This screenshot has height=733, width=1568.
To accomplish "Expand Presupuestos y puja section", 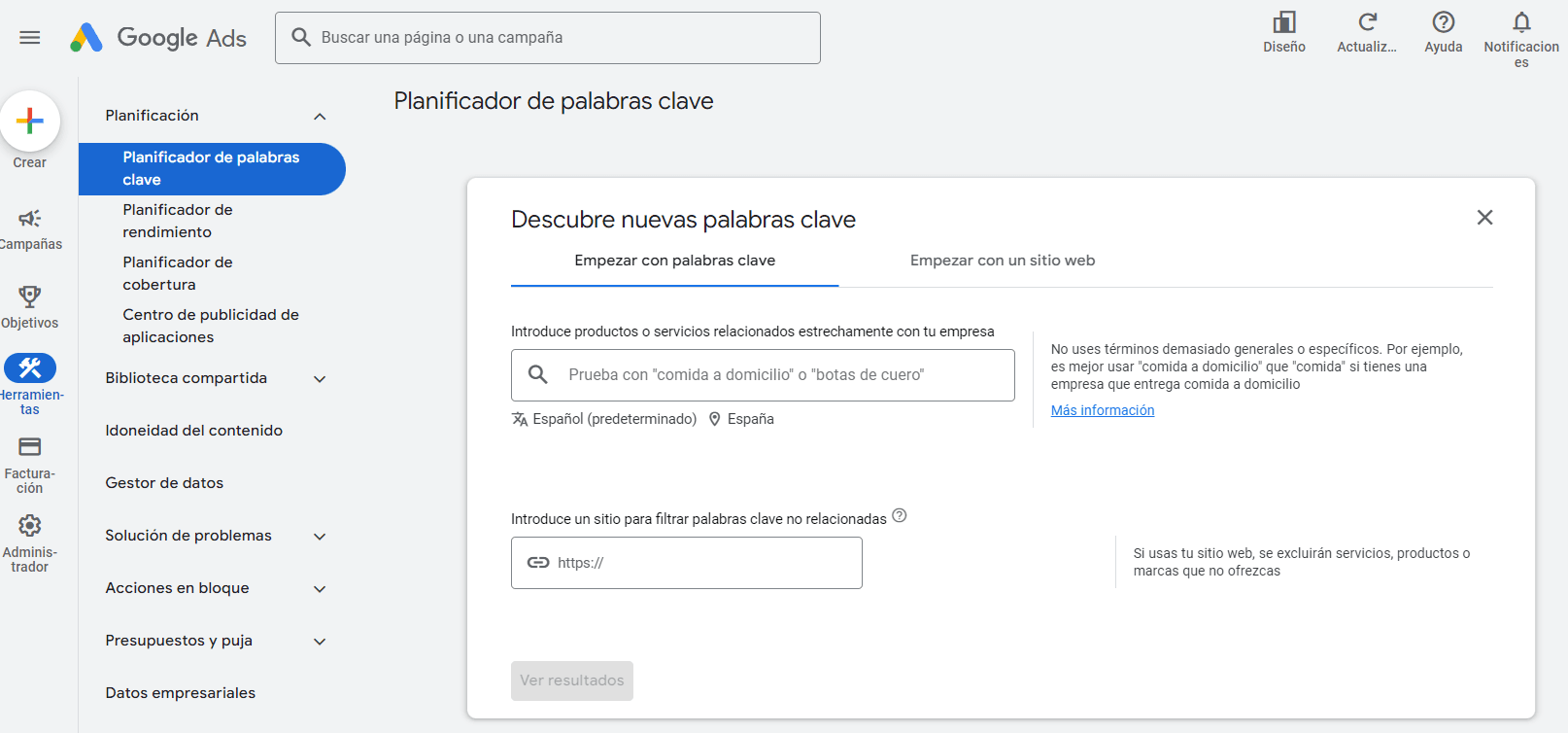I will click(x=320, y=642).
